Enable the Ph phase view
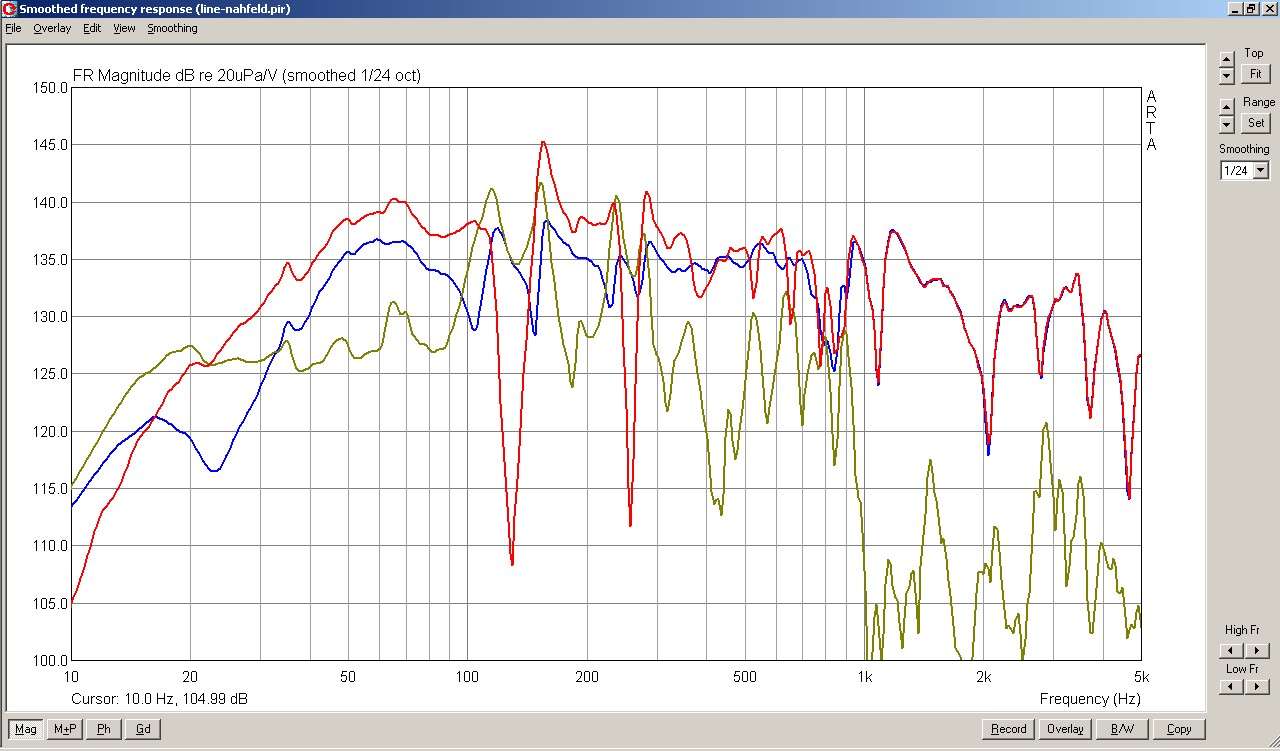This screenshot has width=1280, height=751. [104, 729]
